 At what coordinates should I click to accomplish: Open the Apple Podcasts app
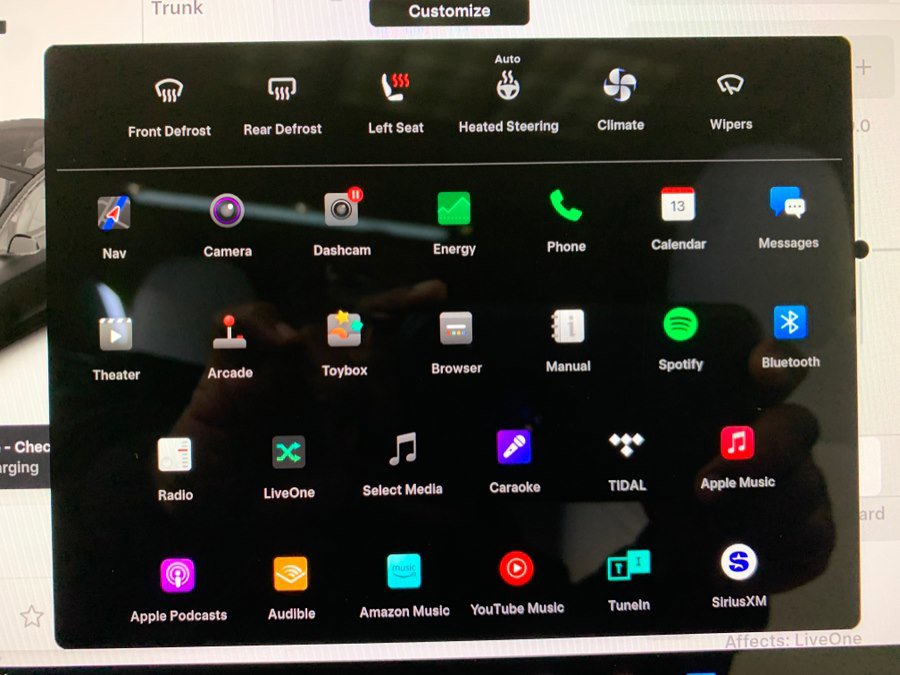[x=177, y=575]
